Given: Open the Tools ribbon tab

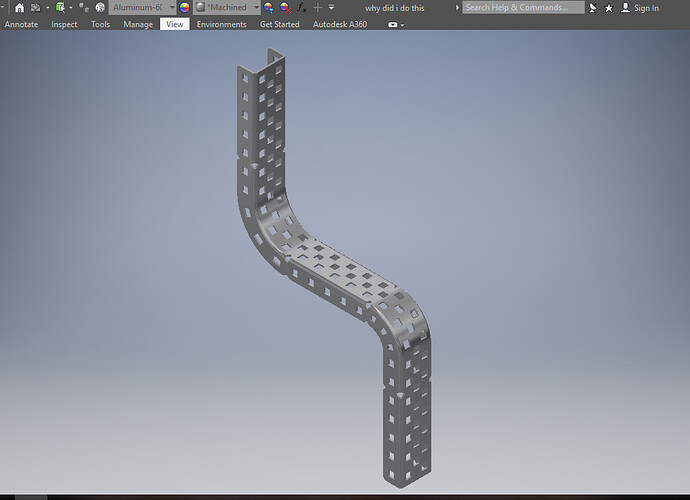Looking at the screenshot, I should 100,25.
